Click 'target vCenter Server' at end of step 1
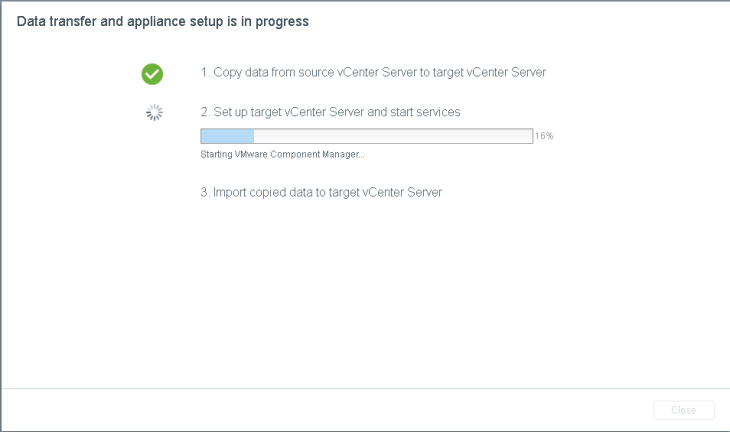The width and height of the screenshot is (730, 432). coord(488,73)
